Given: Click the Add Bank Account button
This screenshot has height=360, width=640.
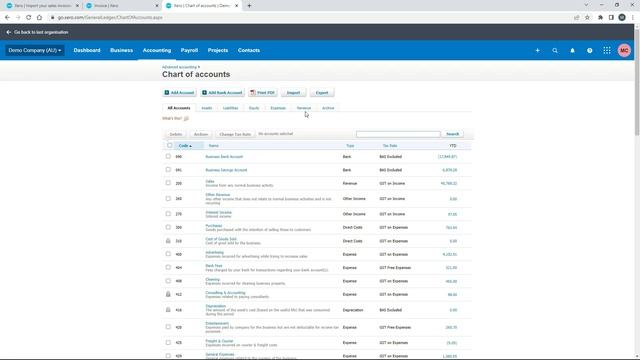Looking at the screenshot, I should [222, 93].
